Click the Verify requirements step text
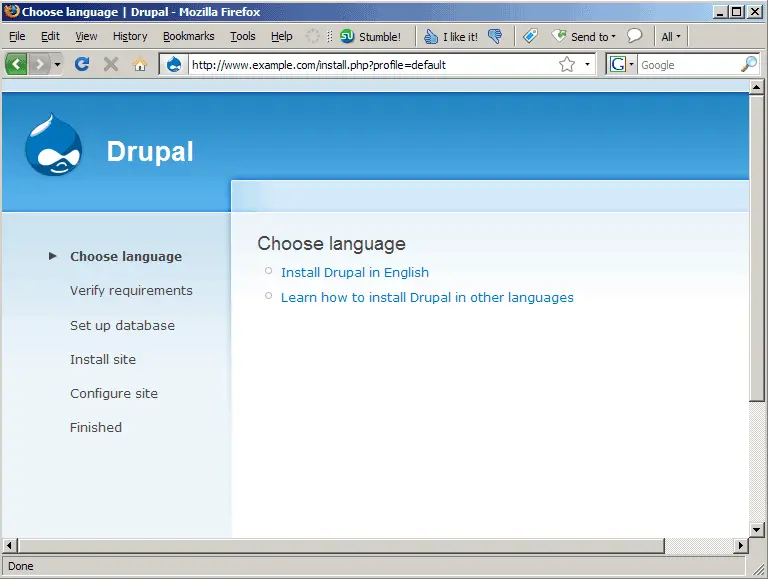The image size is (768, 579). click(x=131, y=290)
